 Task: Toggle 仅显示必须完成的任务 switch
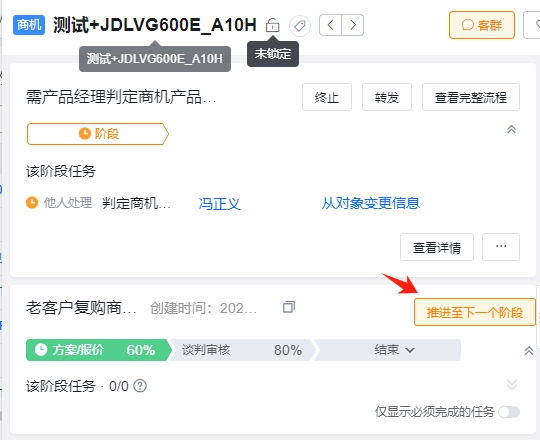(x=509, y=412)
